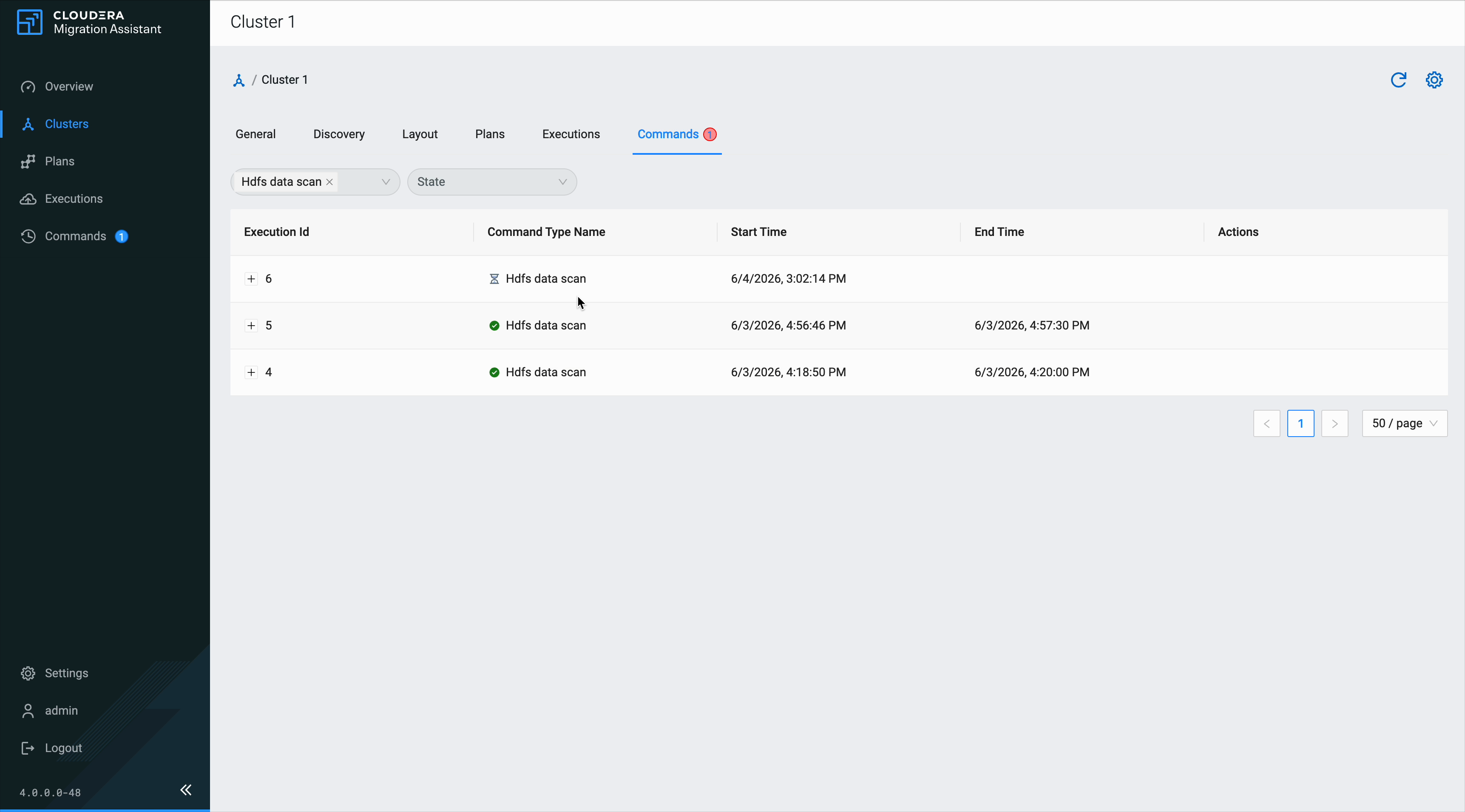This screenshot has width=1465, height=812.
Task: Remove the Hdfs data scan filter tag
Action: pyautogui.click(x=329, y=182)
